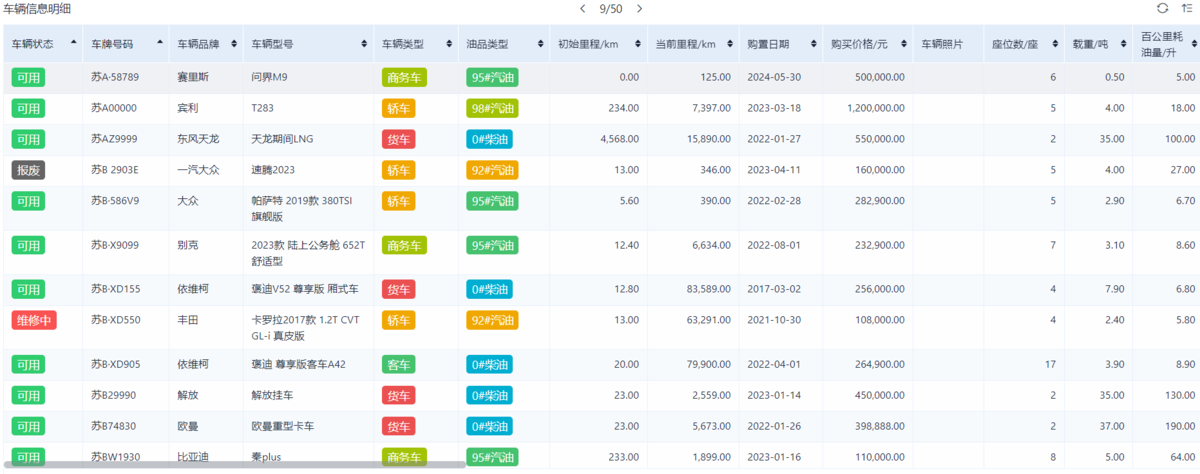The image size is (1200, 474).
Task: Click the 报废 status tag
Action: tap(28, 170)
